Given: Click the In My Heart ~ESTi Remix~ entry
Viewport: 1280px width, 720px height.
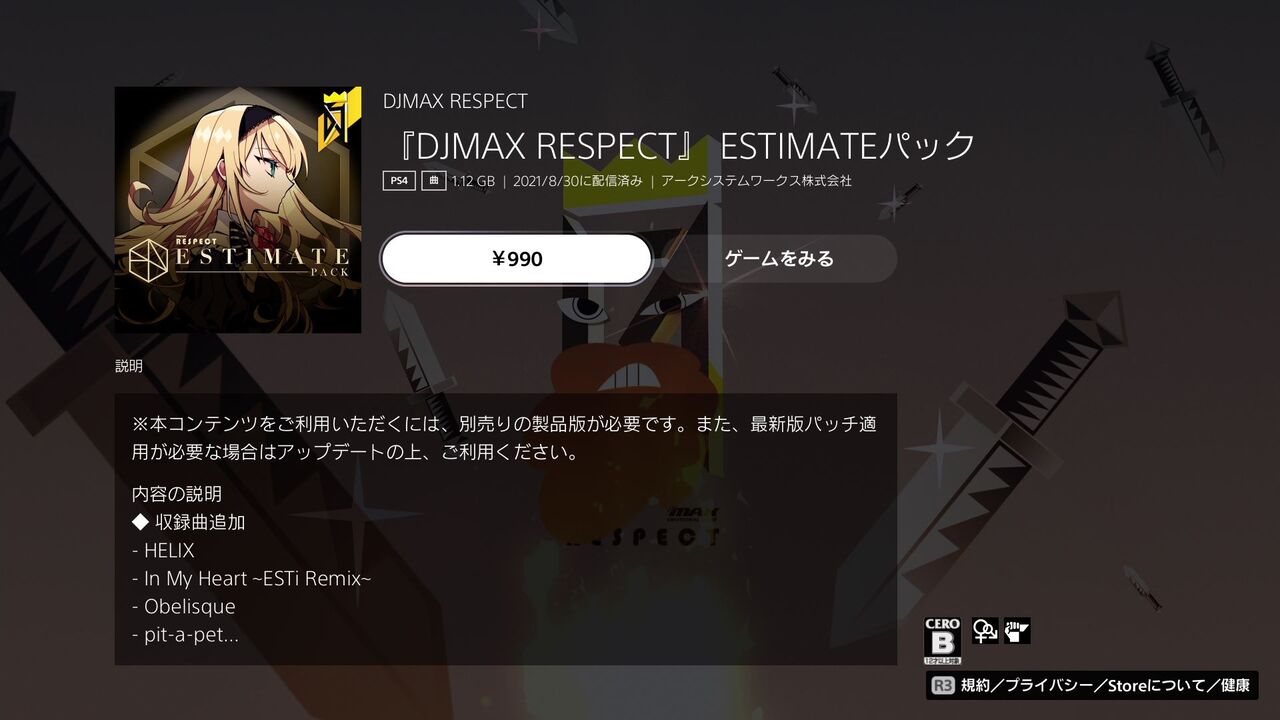Looking at the screenshot, I should pos(251,578).
